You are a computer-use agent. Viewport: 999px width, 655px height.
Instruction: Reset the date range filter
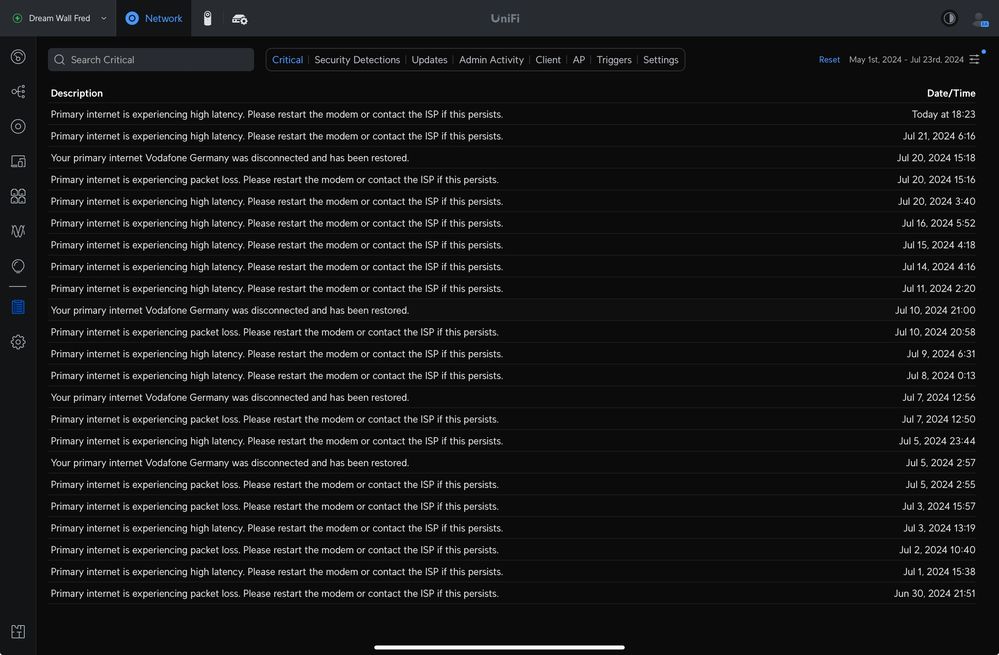coord(829,60)
